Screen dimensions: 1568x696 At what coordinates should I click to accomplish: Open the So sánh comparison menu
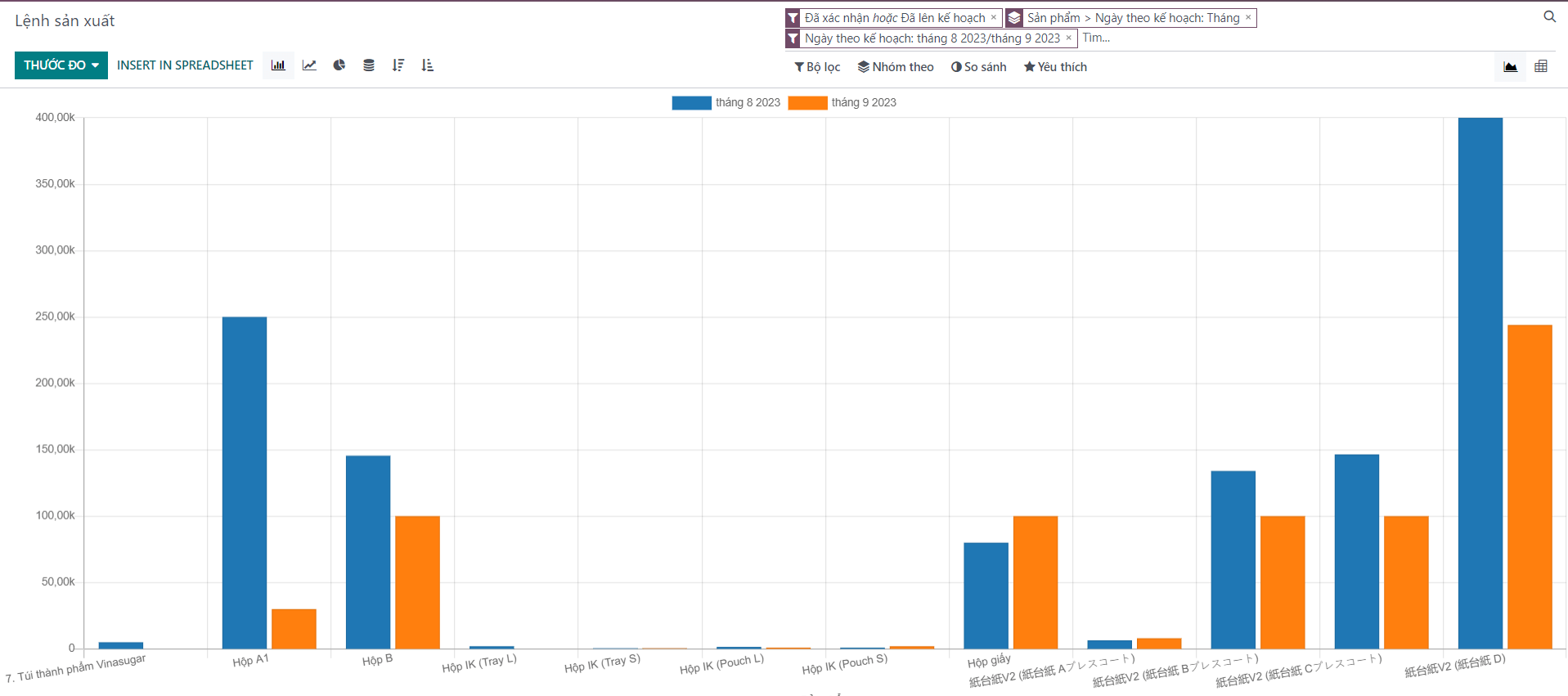coord(978,67)
